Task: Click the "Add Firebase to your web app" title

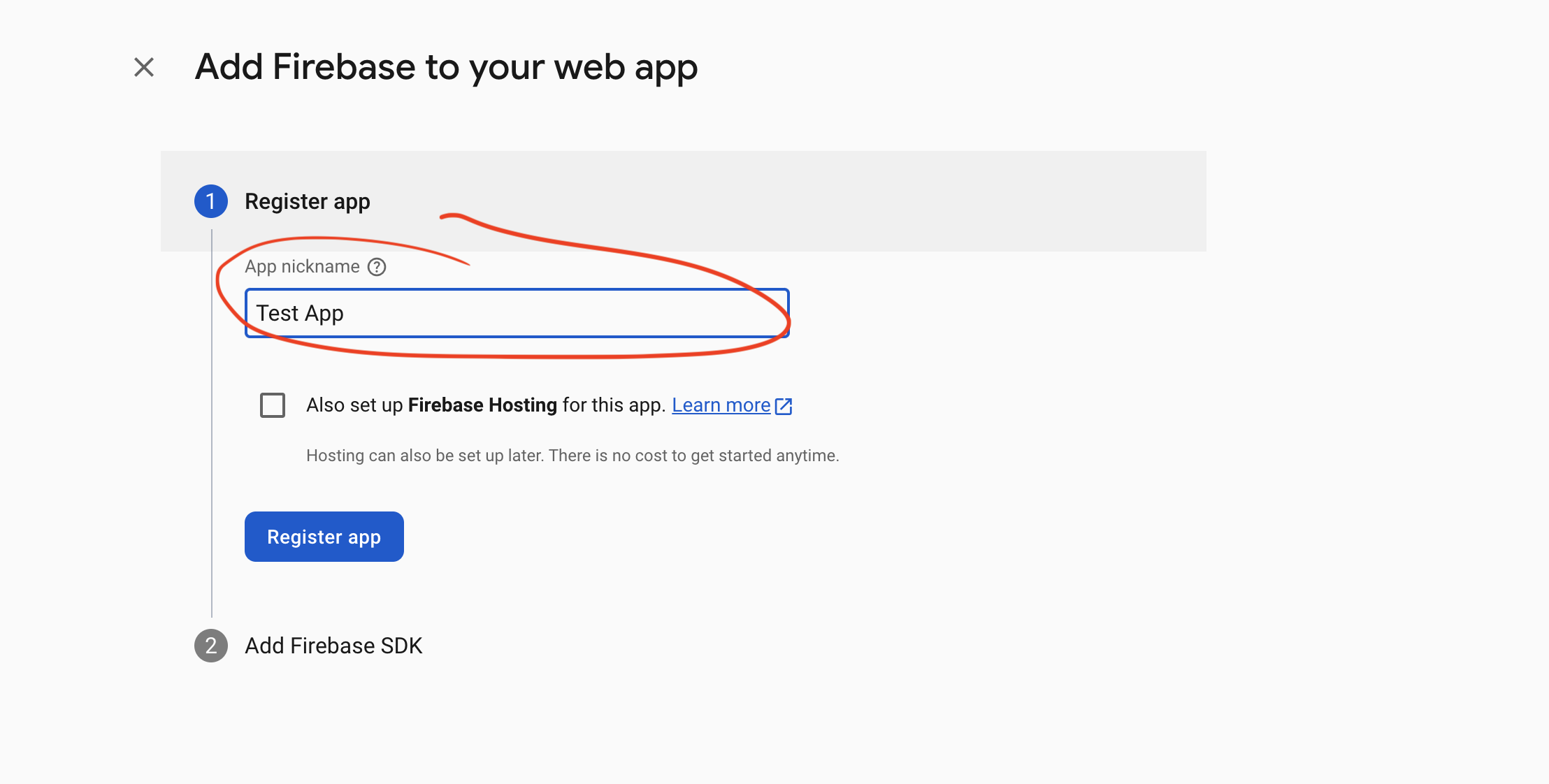Action: click(446, 67)
